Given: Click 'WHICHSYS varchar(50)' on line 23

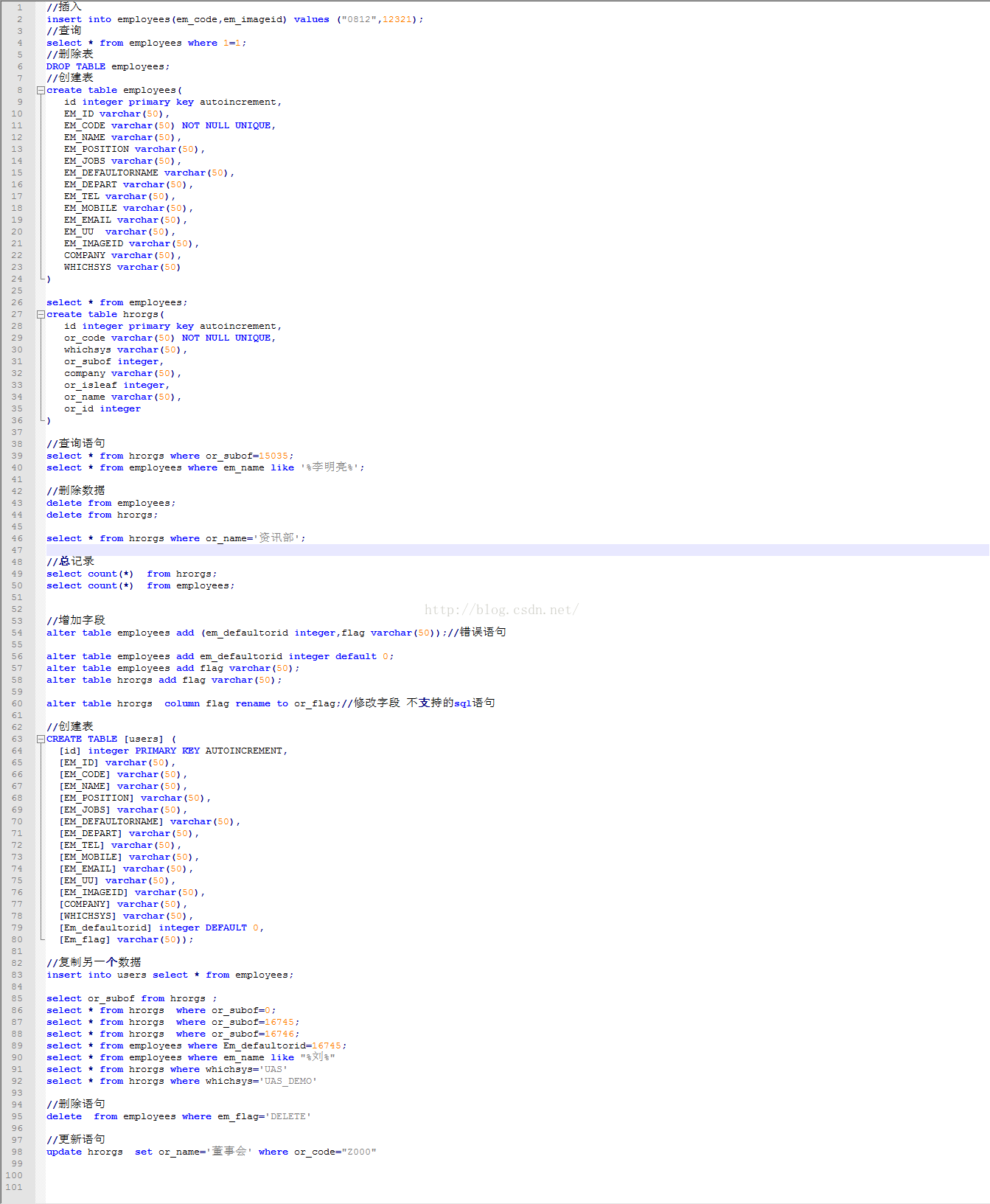Looking at the screenshot, I should point(122,267).
